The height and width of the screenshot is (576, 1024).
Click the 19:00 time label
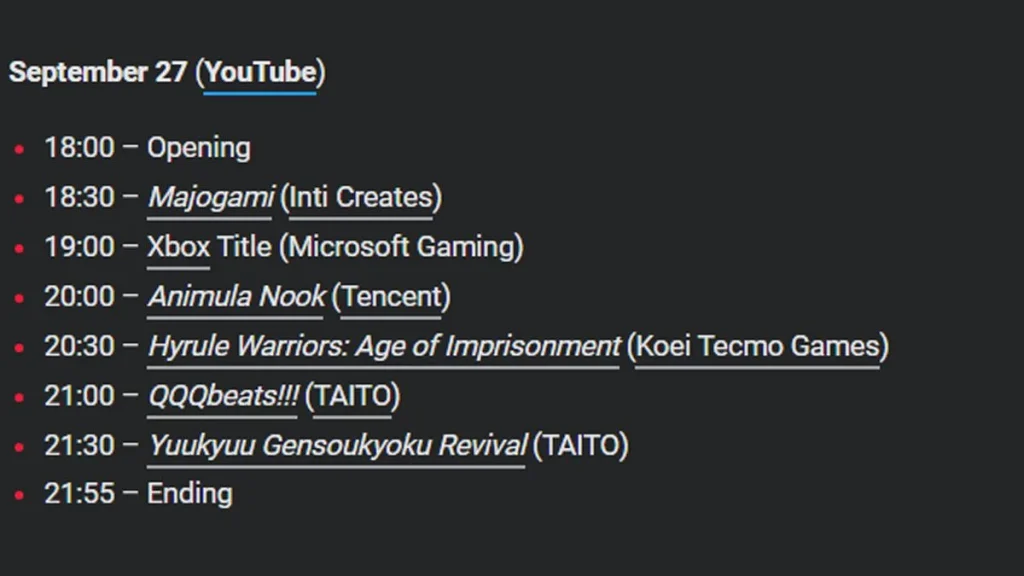click(79, 246)
